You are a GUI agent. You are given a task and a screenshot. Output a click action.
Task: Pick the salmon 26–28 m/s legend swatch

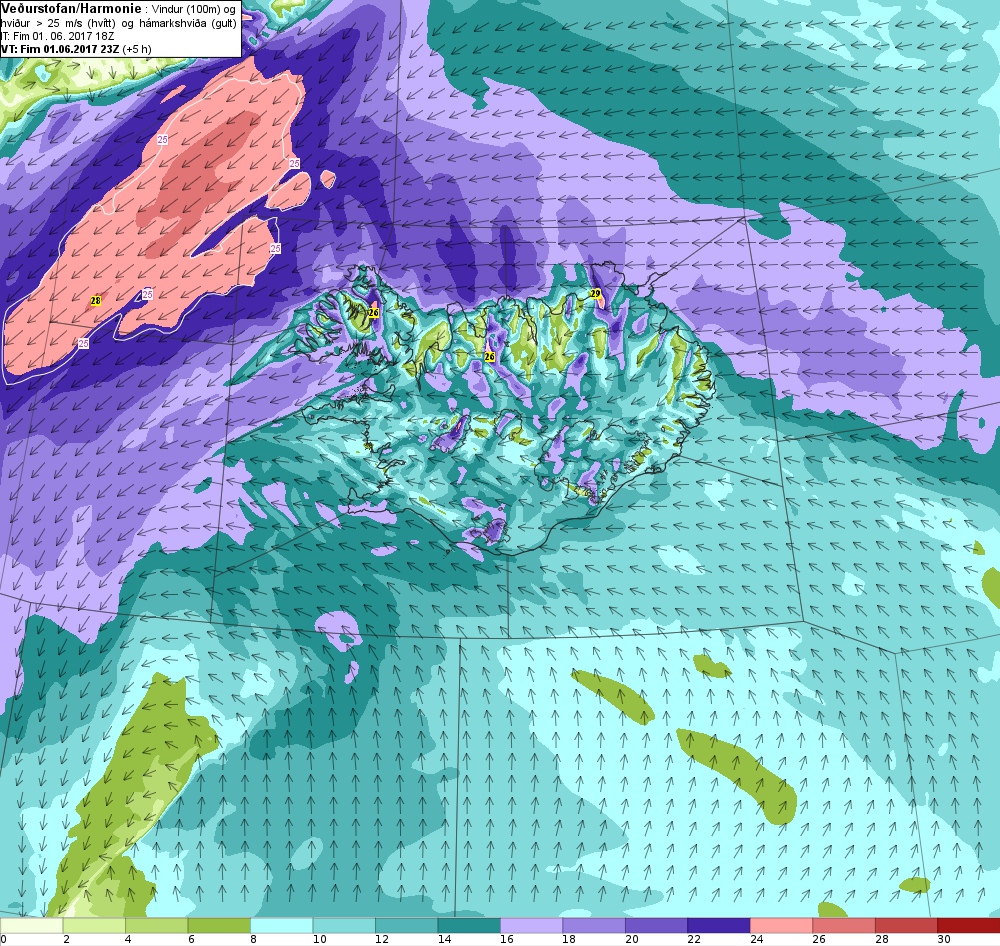(844, 926)
